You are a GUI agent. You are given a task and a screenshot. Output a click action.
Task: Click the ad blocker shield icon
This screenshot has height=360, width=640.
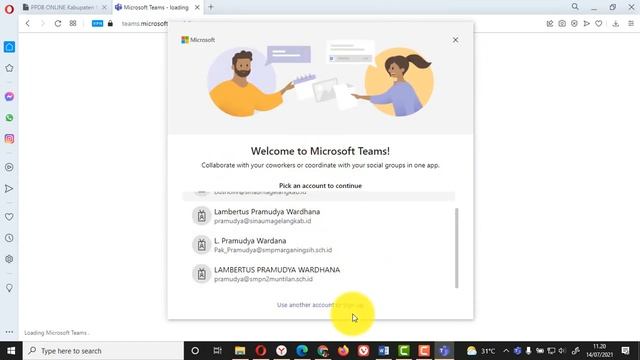(574, 24)
